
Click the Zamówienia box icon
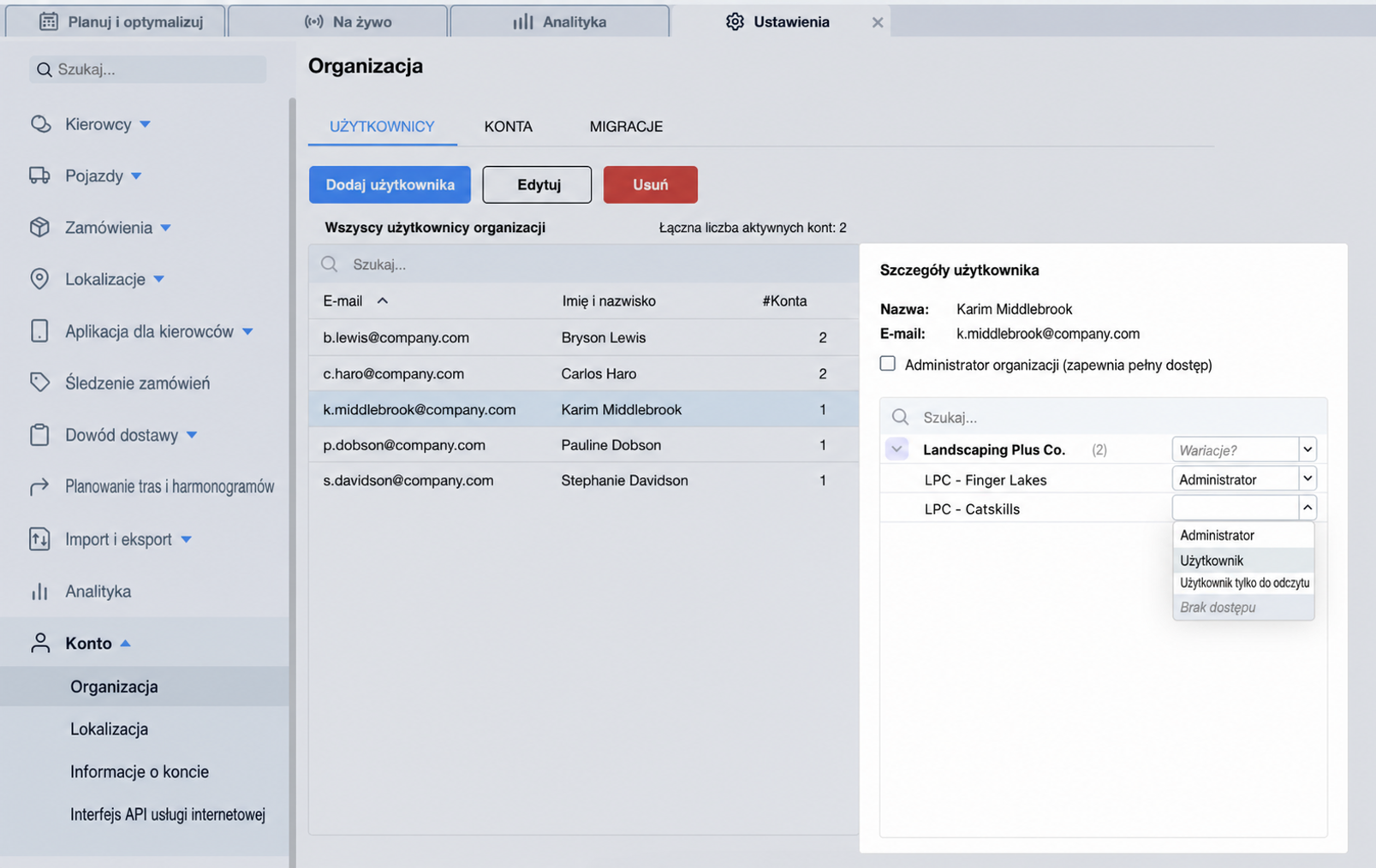tap(39, 227)
